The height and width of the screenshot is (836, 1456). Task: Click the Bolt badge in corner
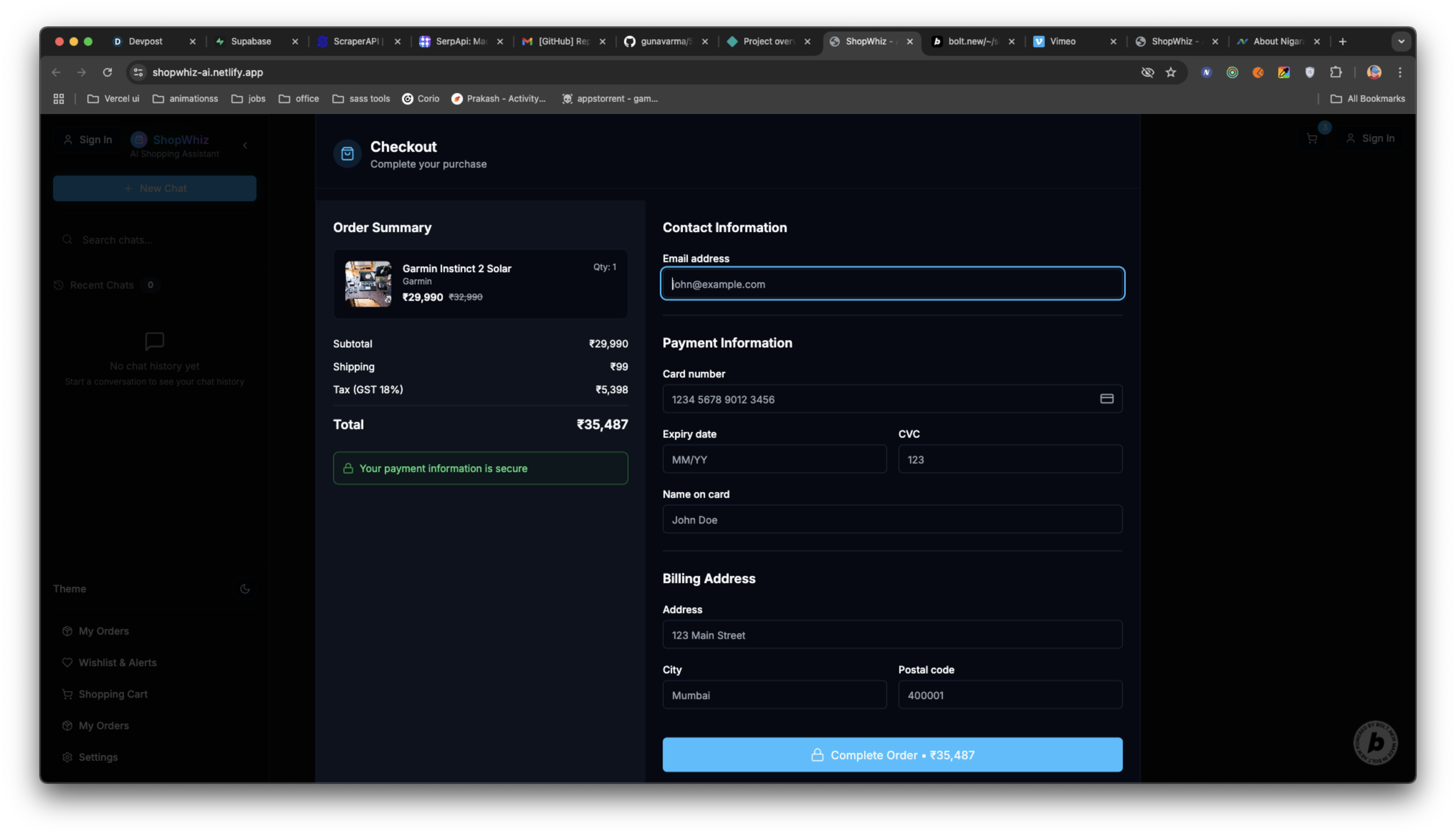click(x=1375, y=743)
